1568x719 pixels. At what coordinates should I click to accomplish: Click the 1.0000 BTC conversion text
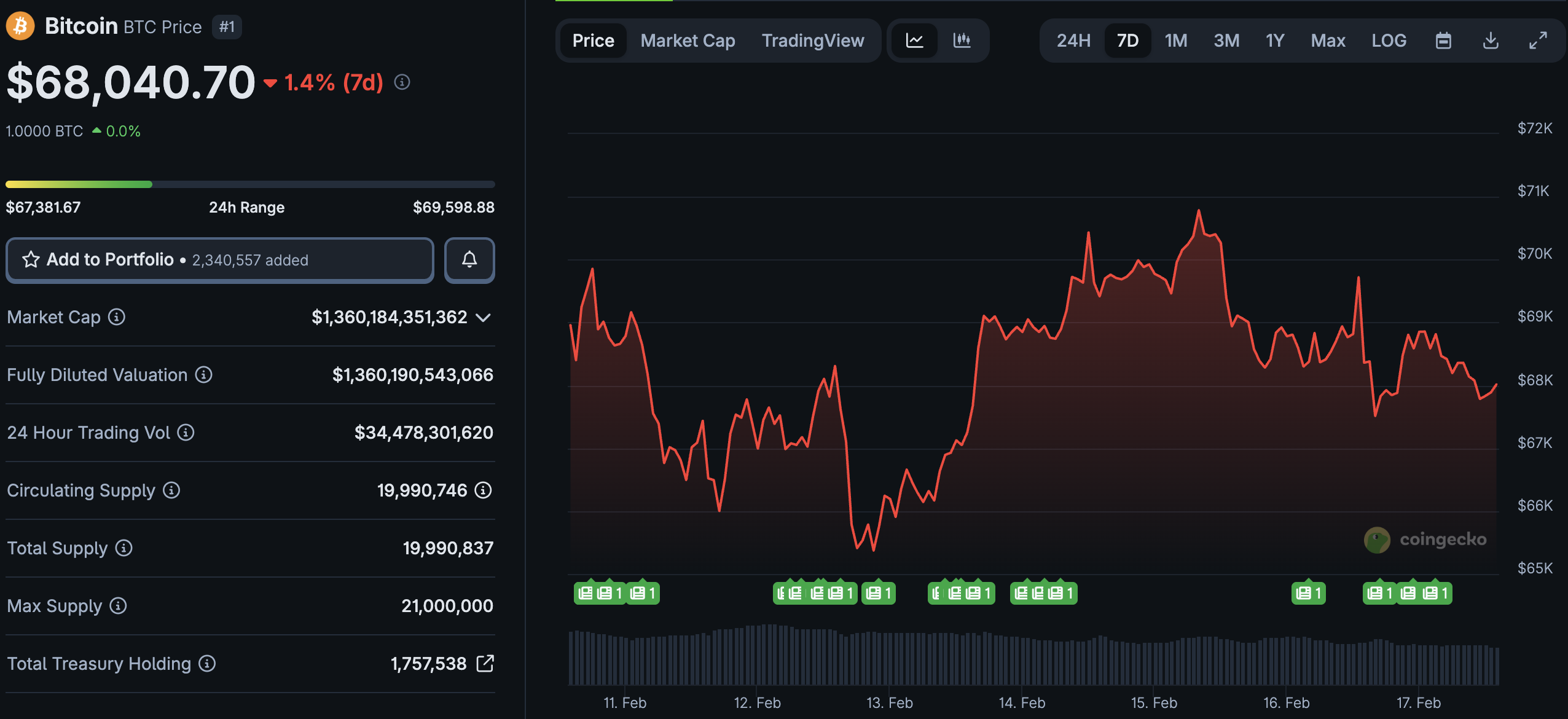[x=44, y=131]
